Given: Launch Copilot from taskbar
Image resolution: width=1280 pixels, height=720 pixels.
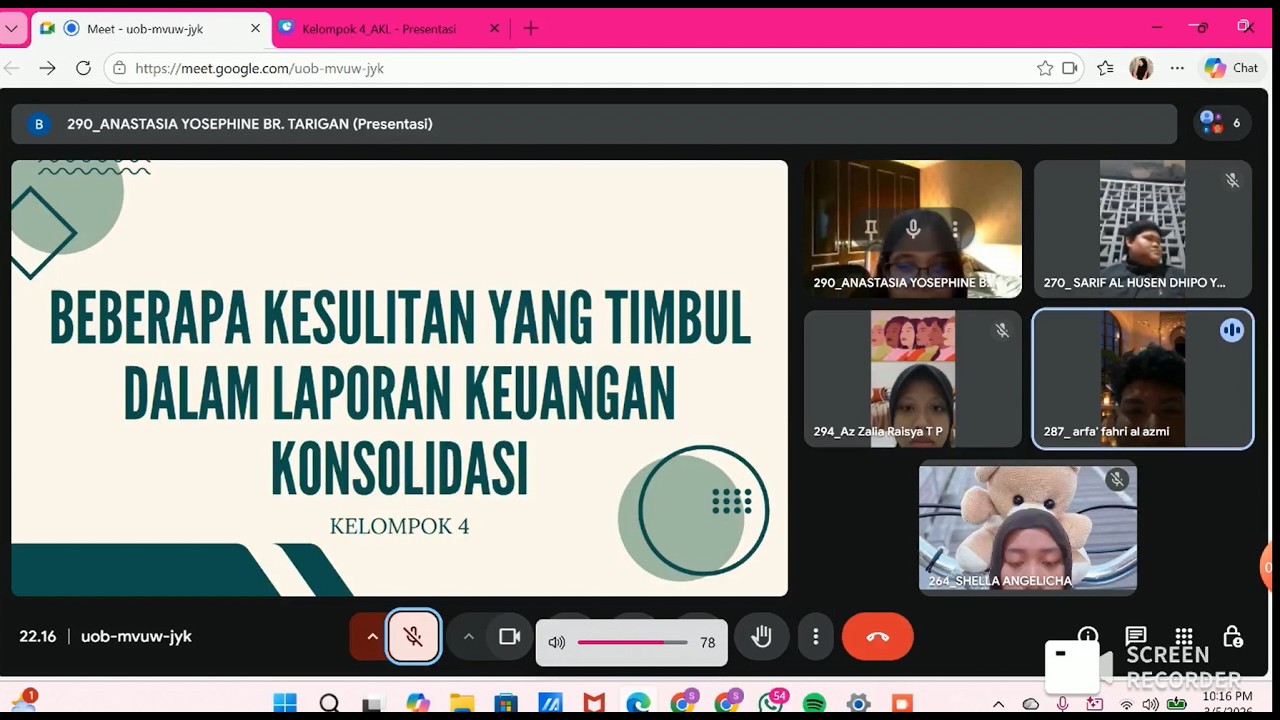Looking at the screenshot, I should click(x=418, y=703).
